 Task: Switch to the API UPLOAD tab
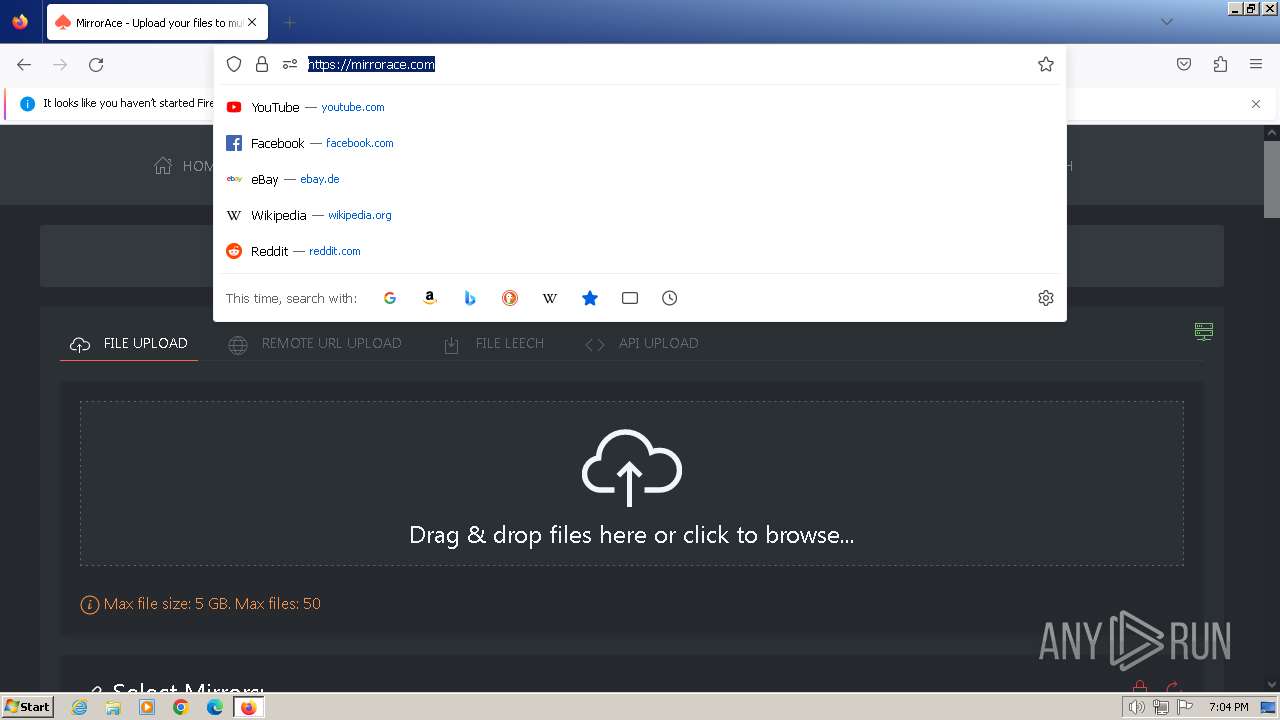coord(642,343)
